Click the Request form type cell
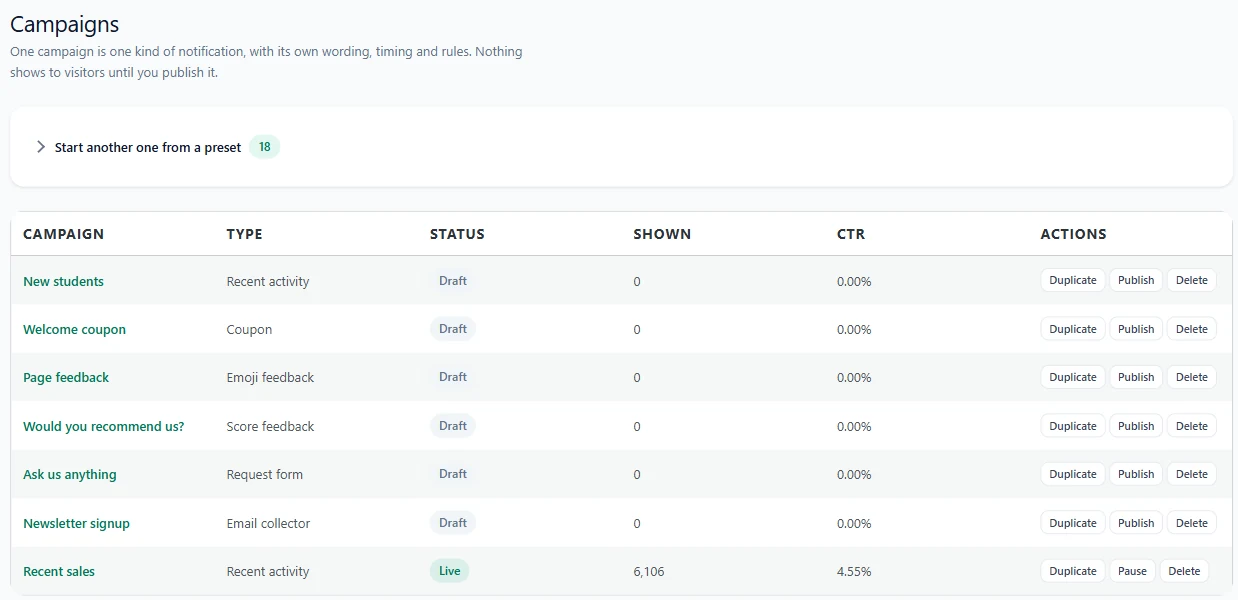The width and height of the screenshot is (1238, 600). [265, 474]
